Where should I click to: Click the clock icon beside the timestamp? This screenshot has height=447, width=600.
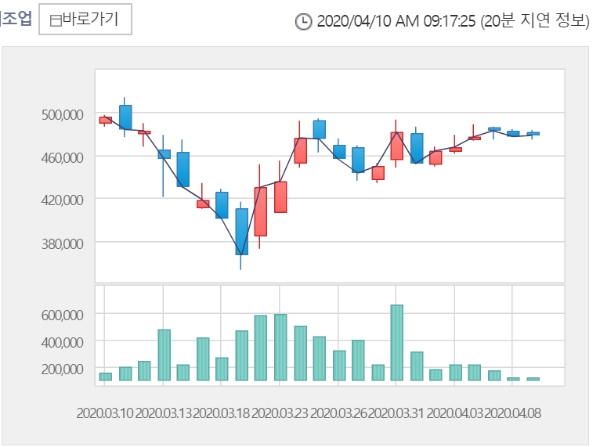pos(303,21)
